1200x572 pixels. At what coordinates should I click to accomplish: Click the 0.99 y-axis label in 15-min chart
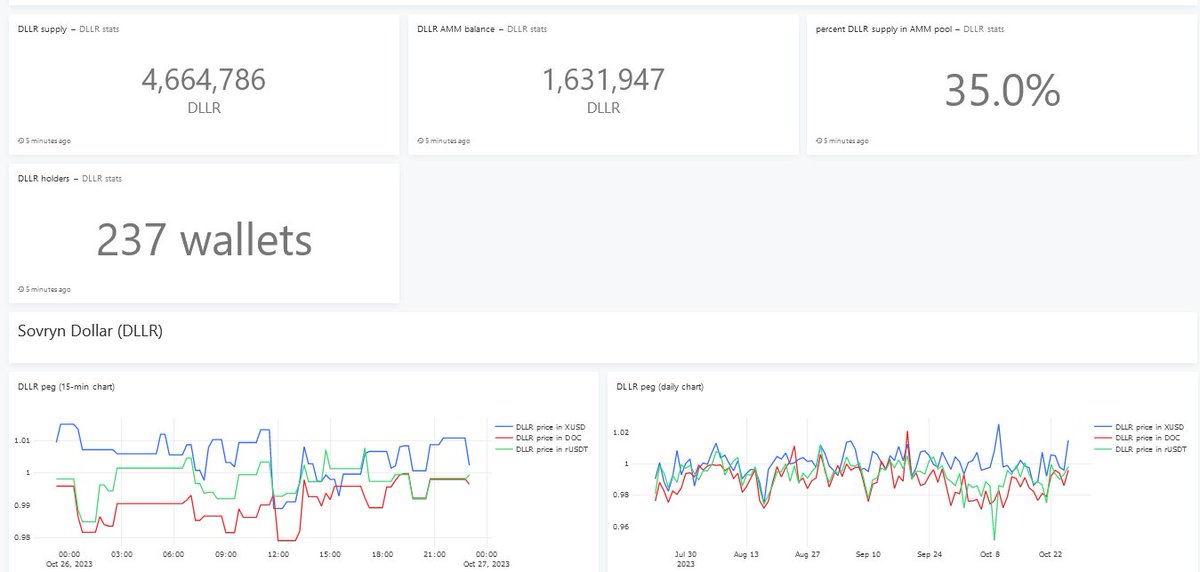click(x=23, y=505)
